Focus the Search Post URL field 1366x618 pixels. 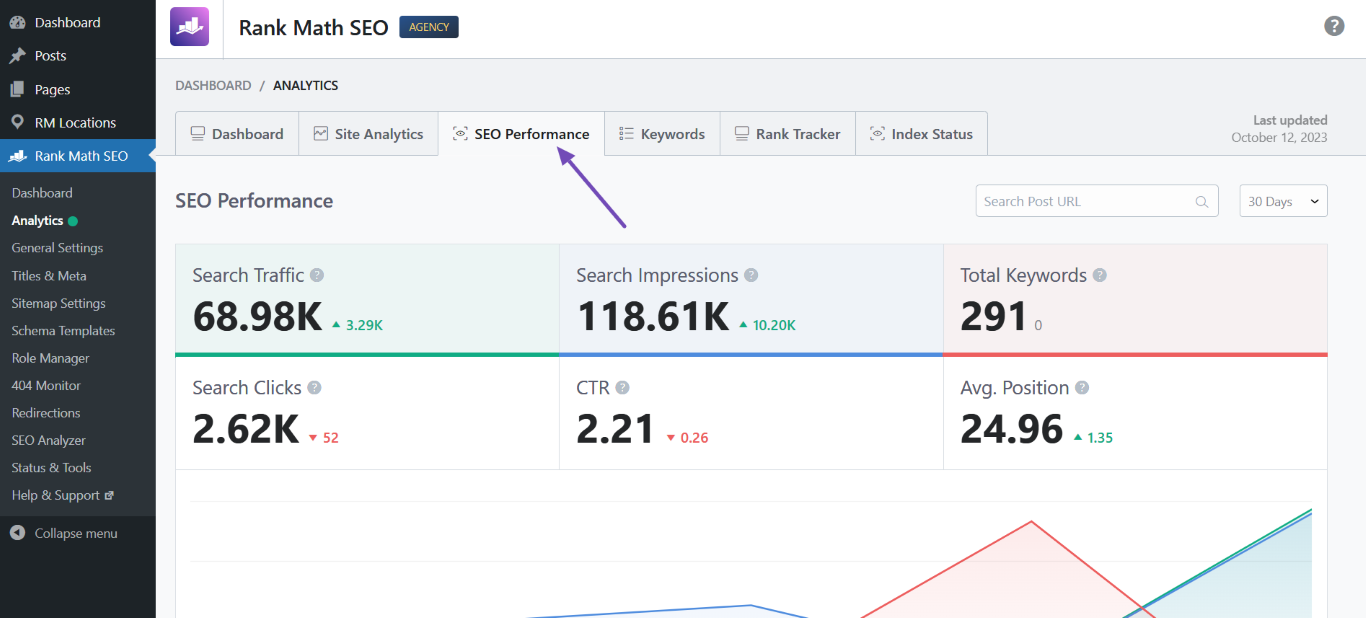click(1097, 201)
